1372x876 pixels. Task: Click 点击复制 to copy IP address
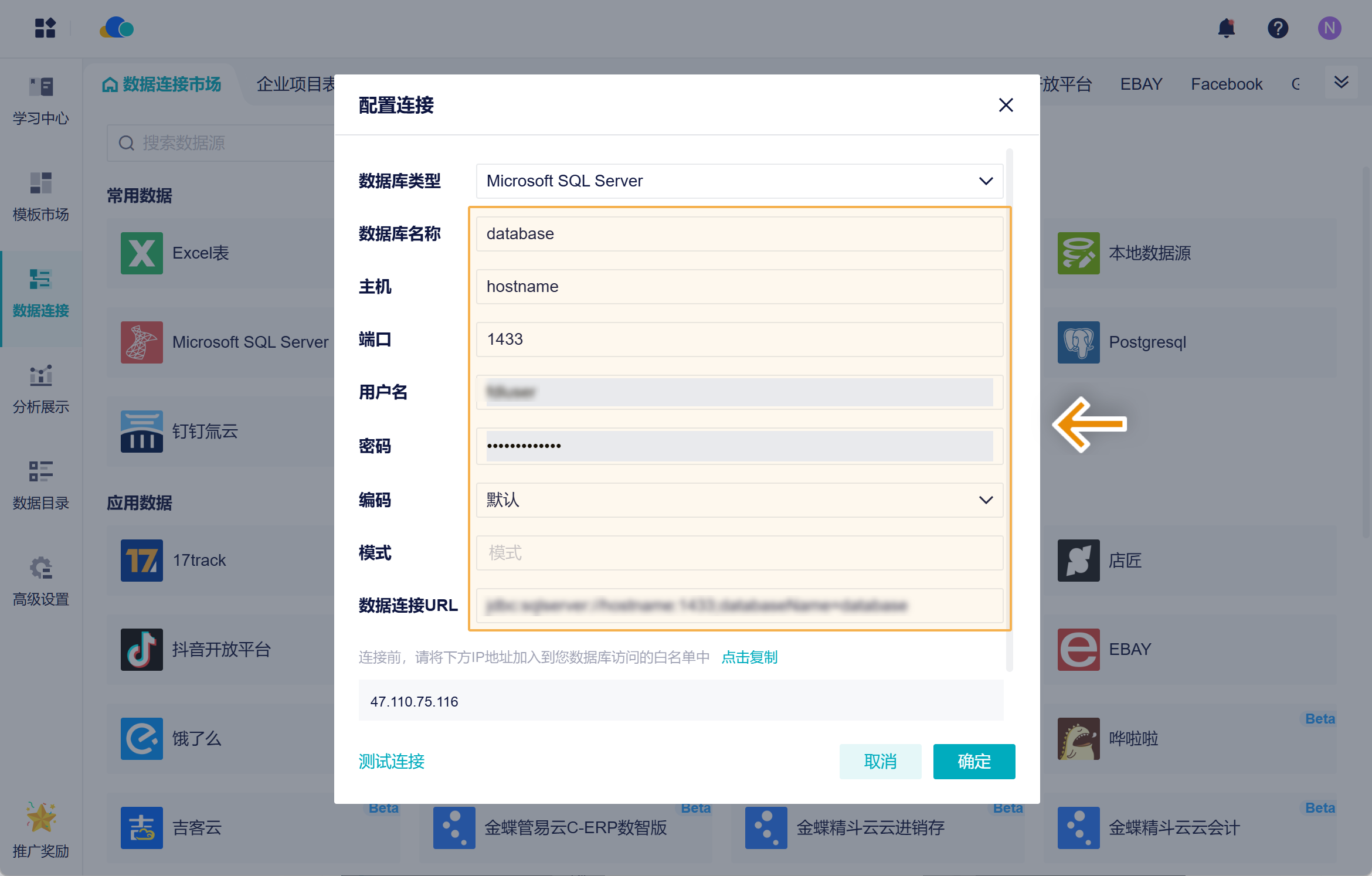pos(749,657)
